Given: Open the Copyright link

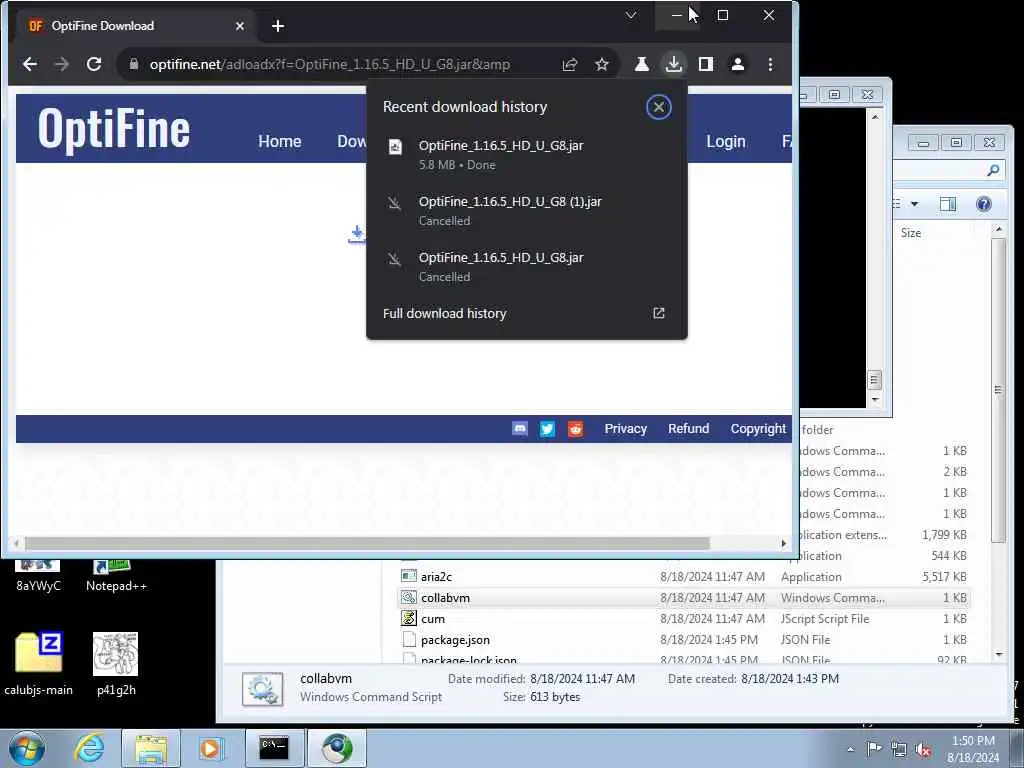Looking at the screenshot, I should 758,429.
